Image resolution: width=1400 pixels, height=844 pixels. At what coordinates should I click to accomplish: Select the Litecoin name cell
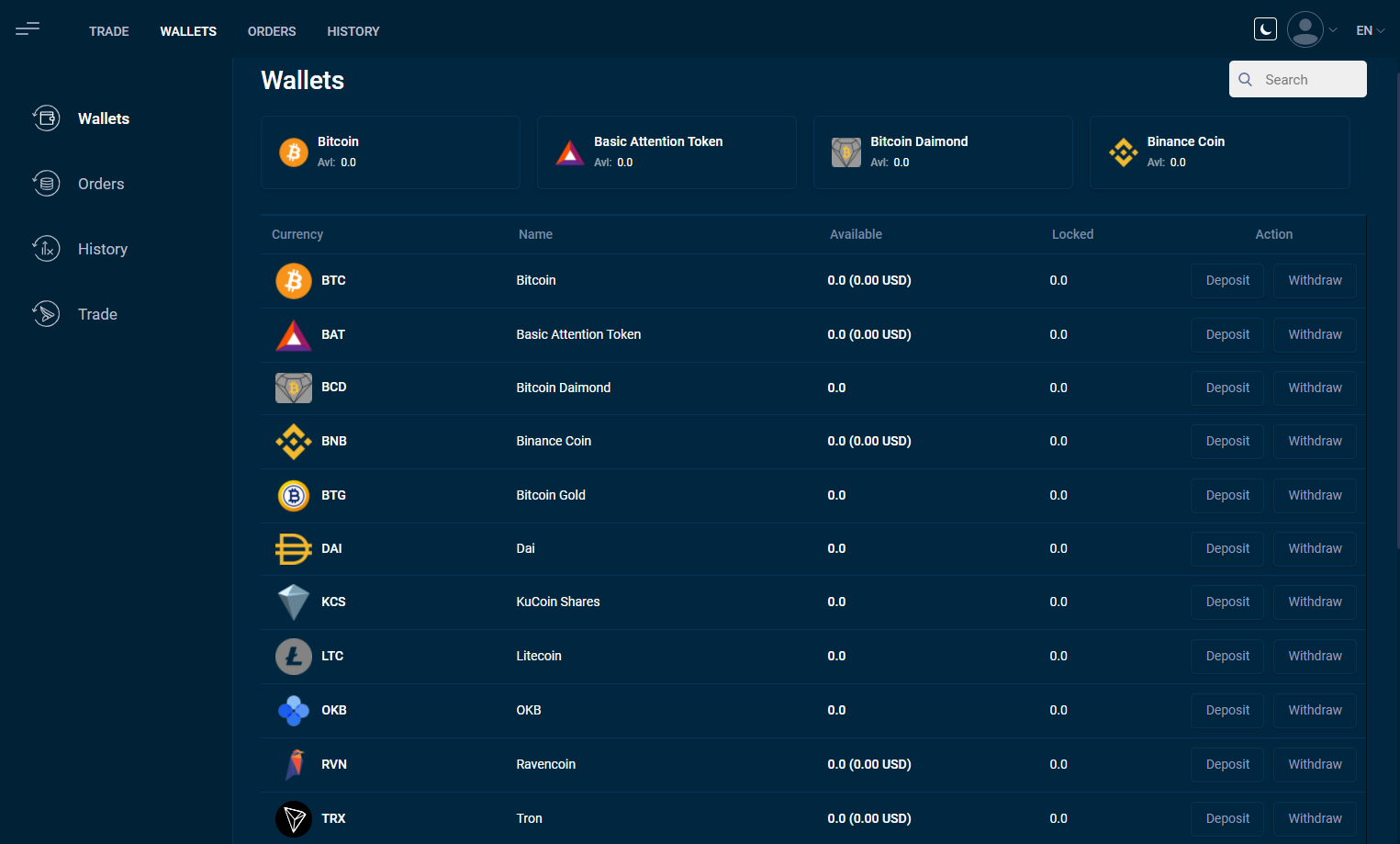pyautogui.click(x=539, y=656)
